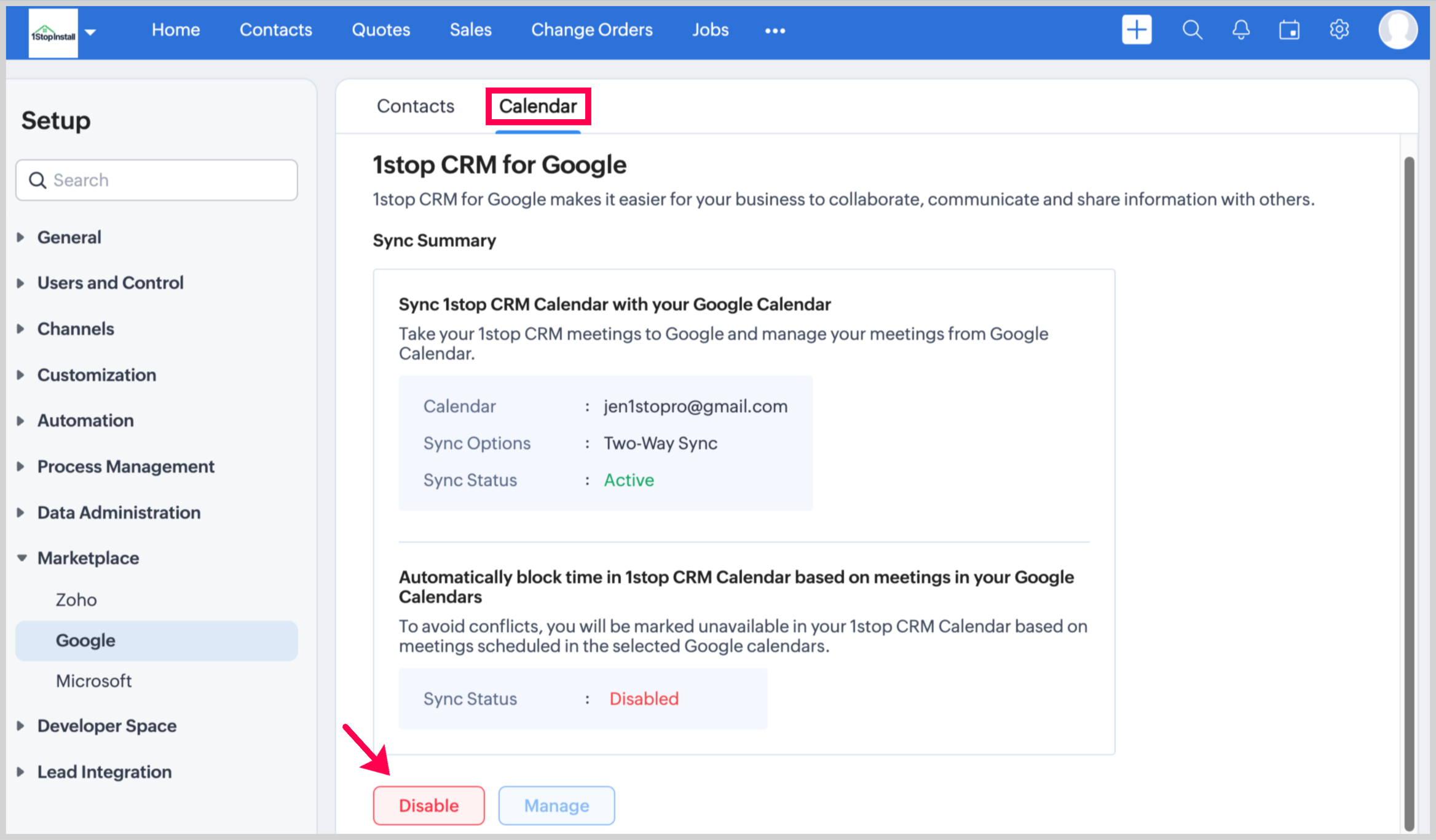Click the user profile avatar
This screenshot has height=840, width=1436.
tap(1397, 29)
